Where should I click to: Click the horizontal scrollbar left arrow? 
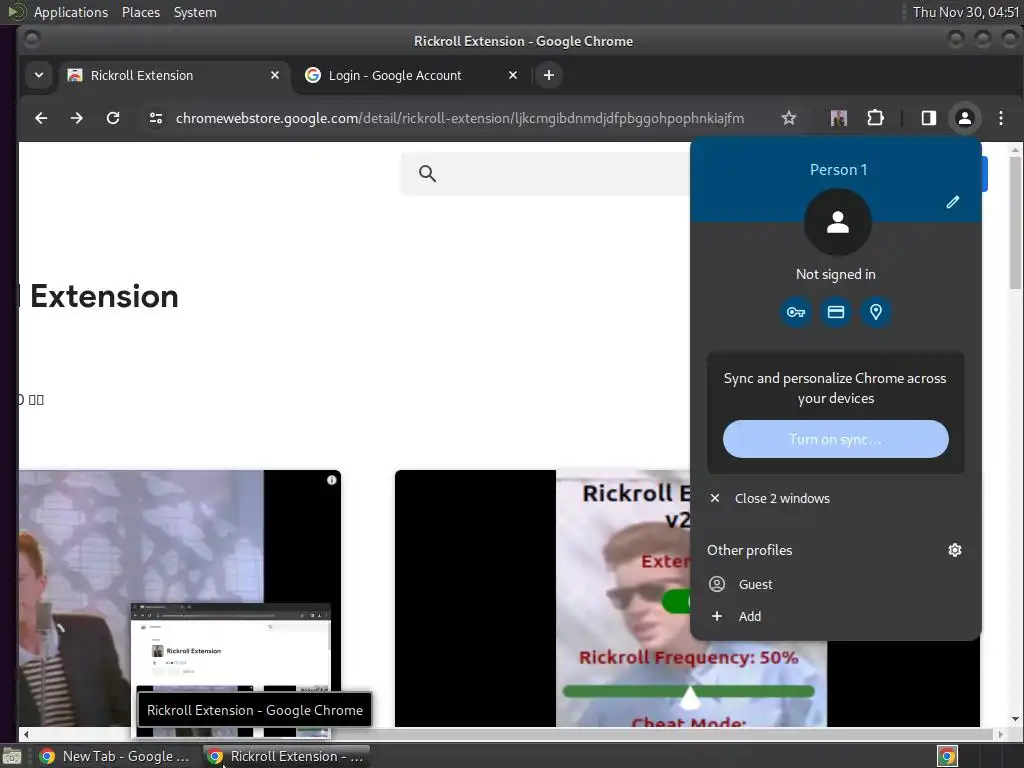pos(25,734)
